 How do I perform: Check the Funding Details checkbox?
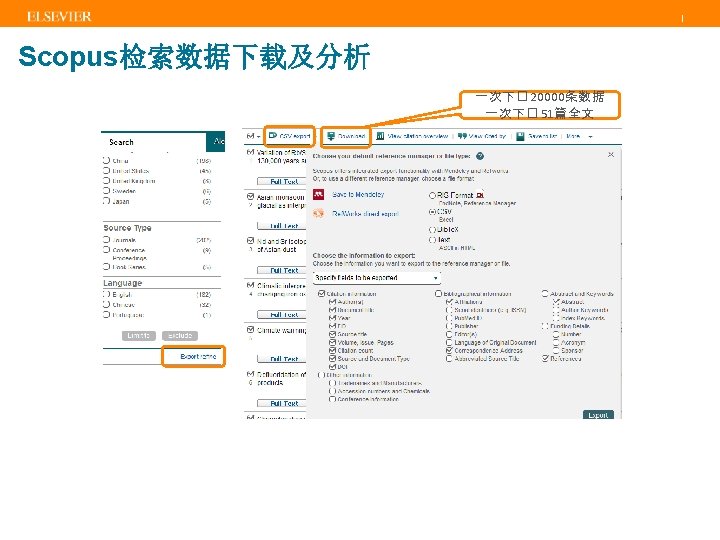[x=545, y=326]
